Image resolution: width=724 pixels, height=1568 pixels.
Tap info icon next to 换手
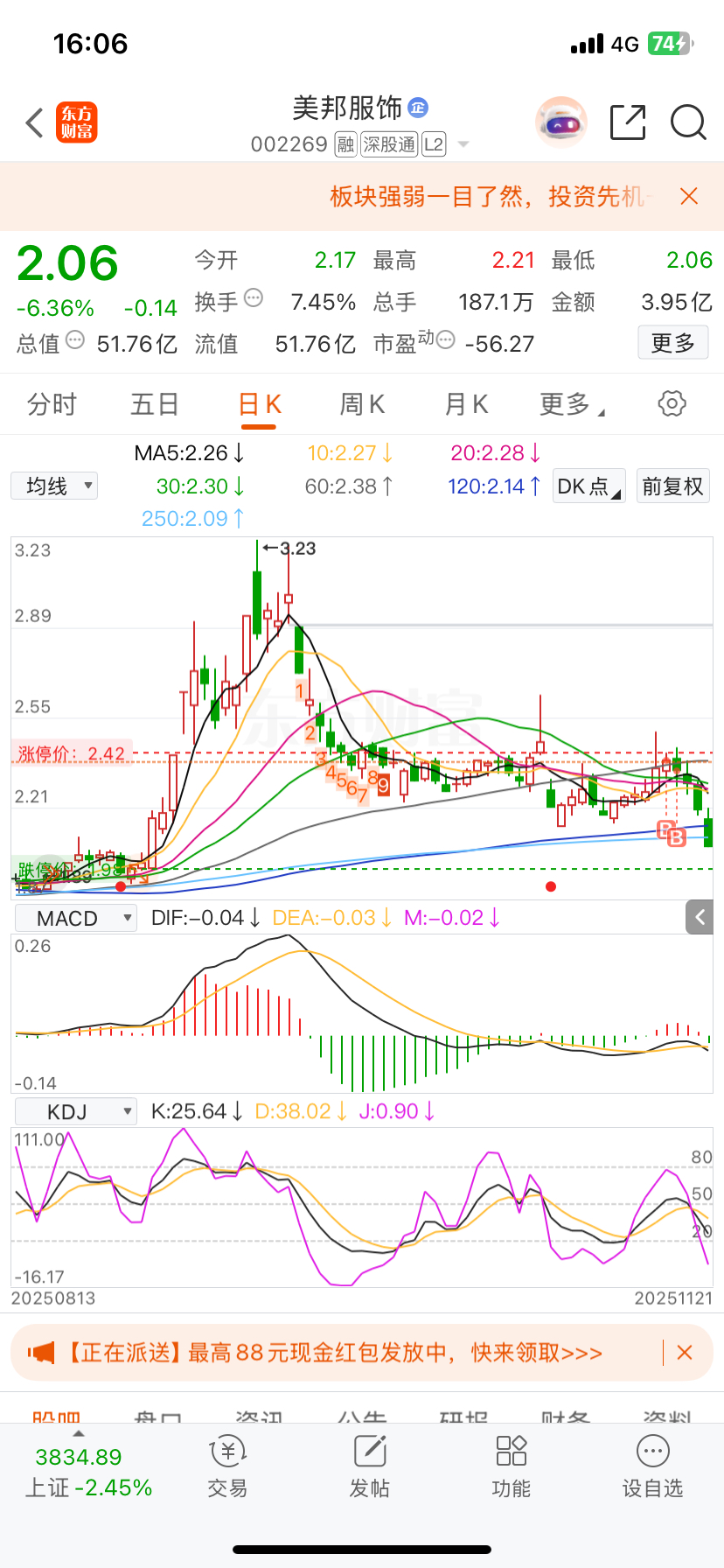click(254, 298)
